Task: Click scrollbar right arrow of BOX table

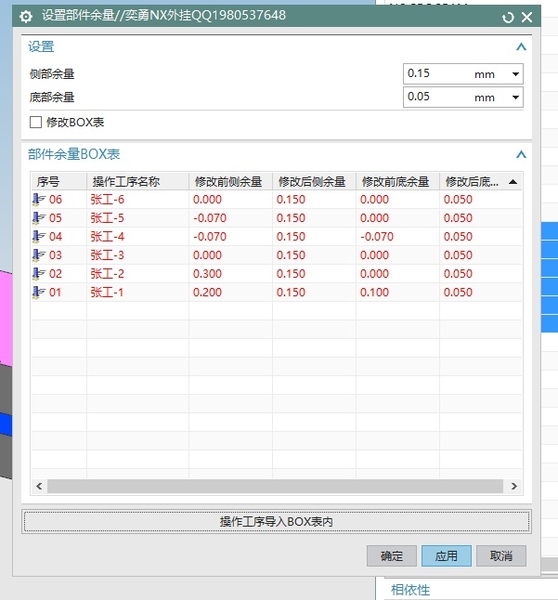Action: click(514, 486)
